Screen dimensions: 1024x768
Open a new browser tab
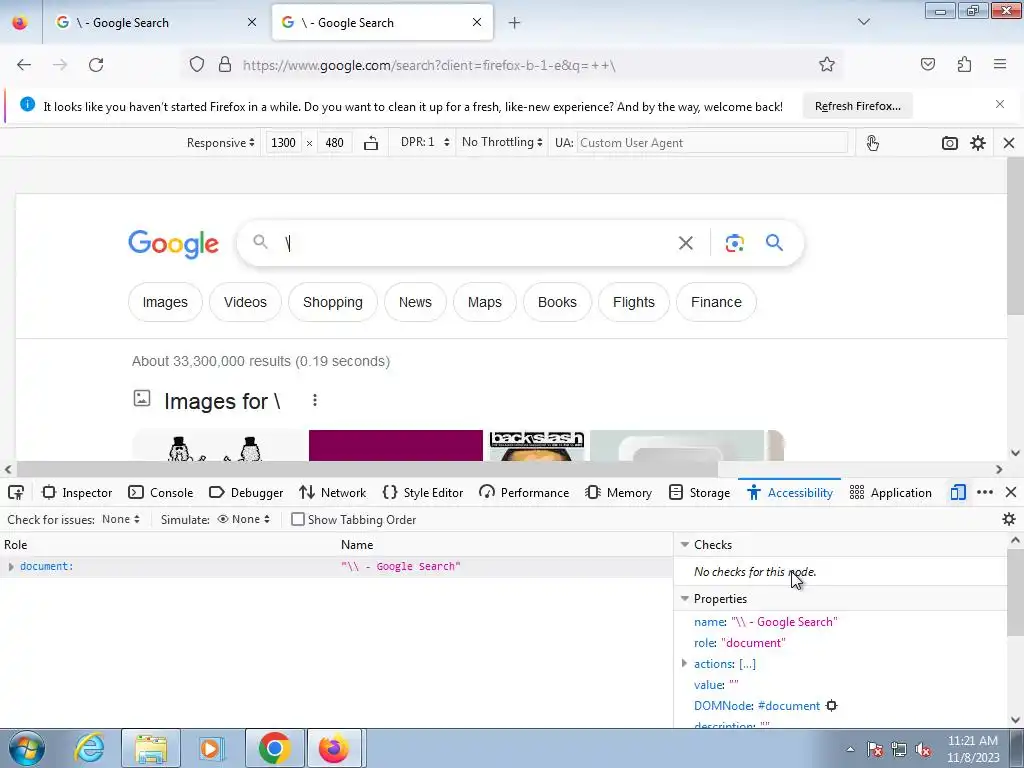coord(515,23)
